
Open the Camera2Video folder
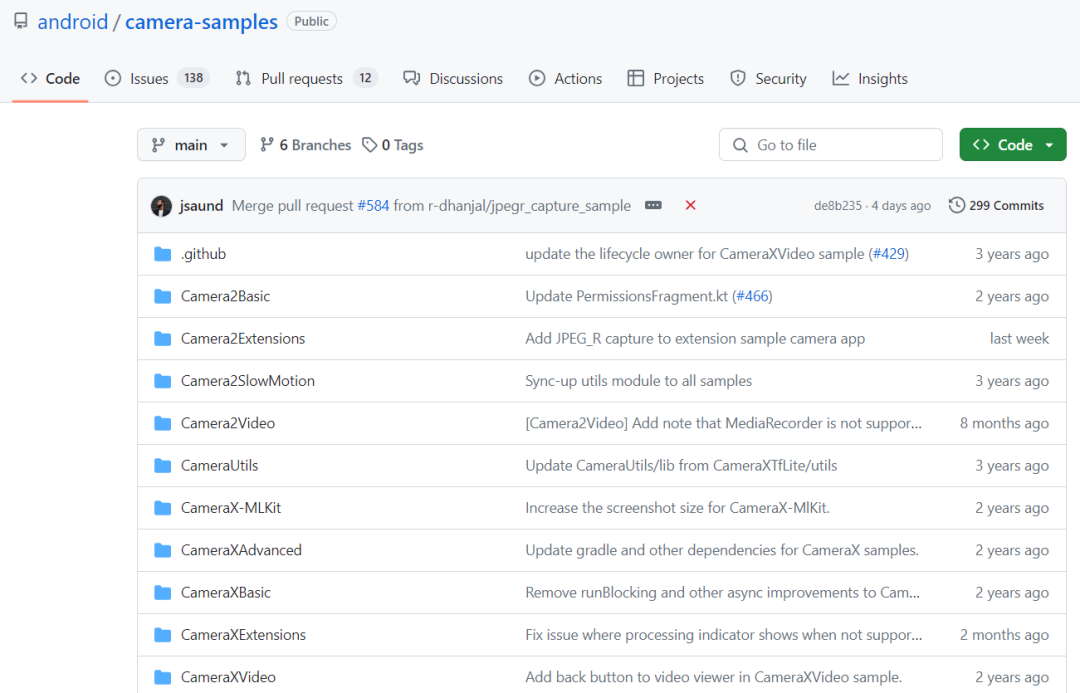227,424
